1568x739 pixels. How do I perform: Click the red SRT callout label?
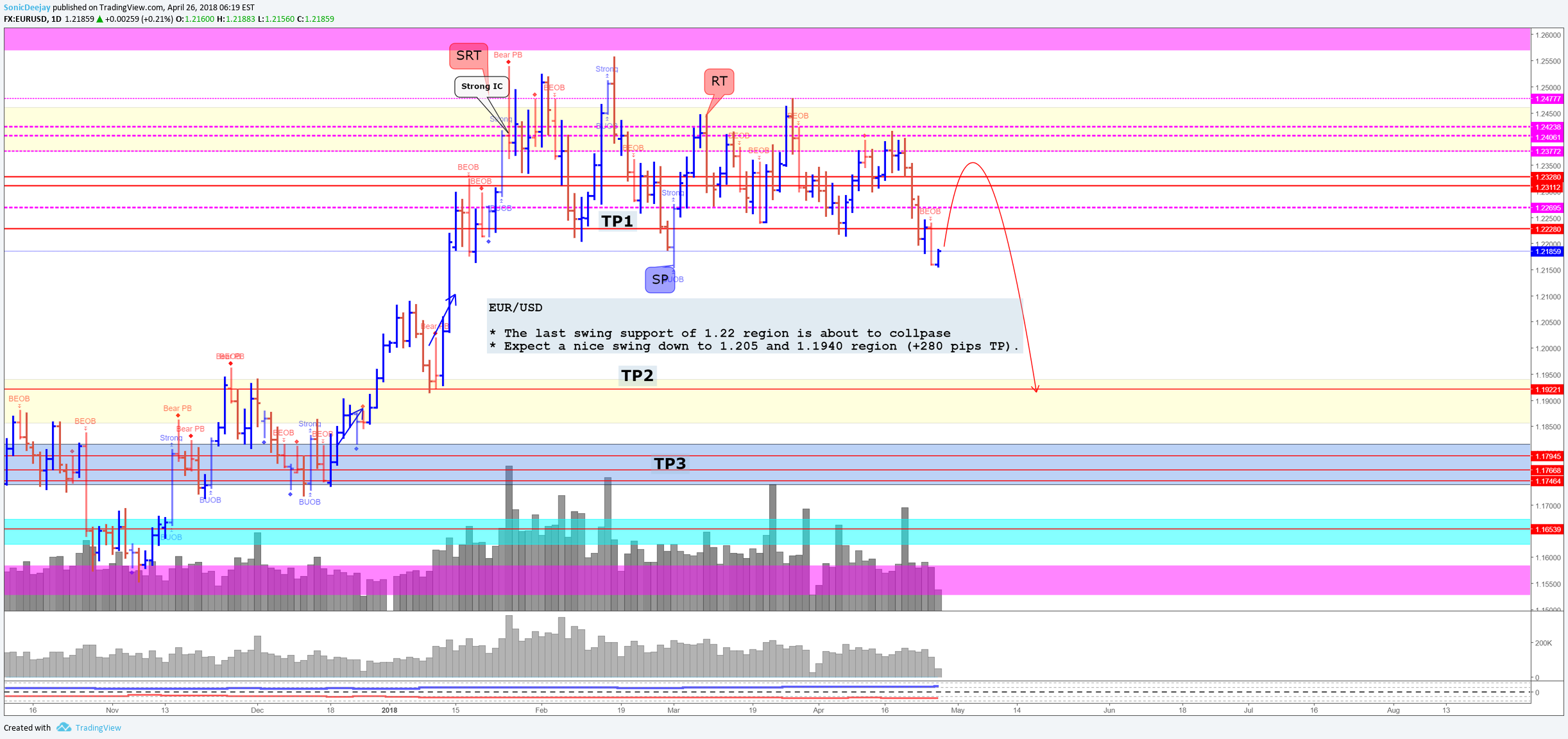pos(468,56)
